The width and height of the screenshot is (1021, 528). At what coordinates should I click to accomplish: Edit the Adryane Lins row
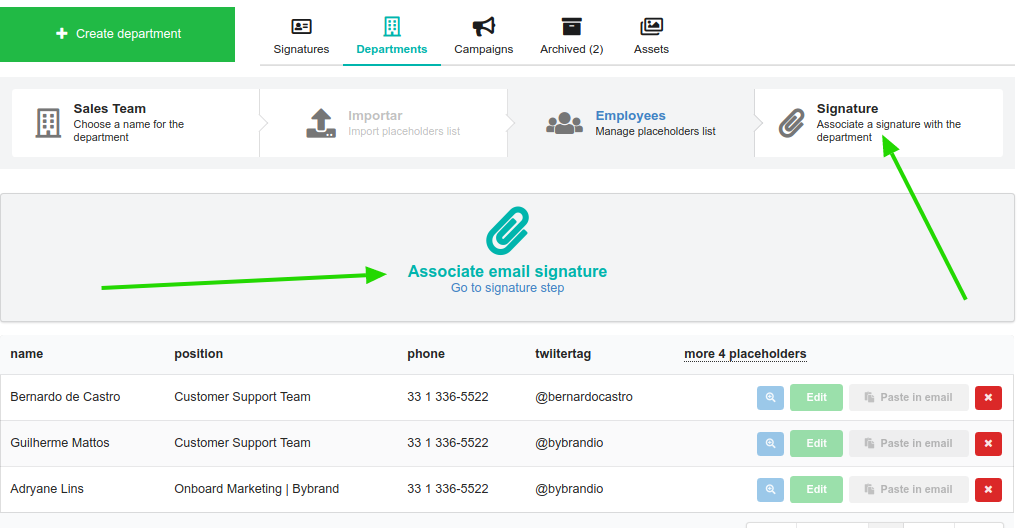(817, 490)
